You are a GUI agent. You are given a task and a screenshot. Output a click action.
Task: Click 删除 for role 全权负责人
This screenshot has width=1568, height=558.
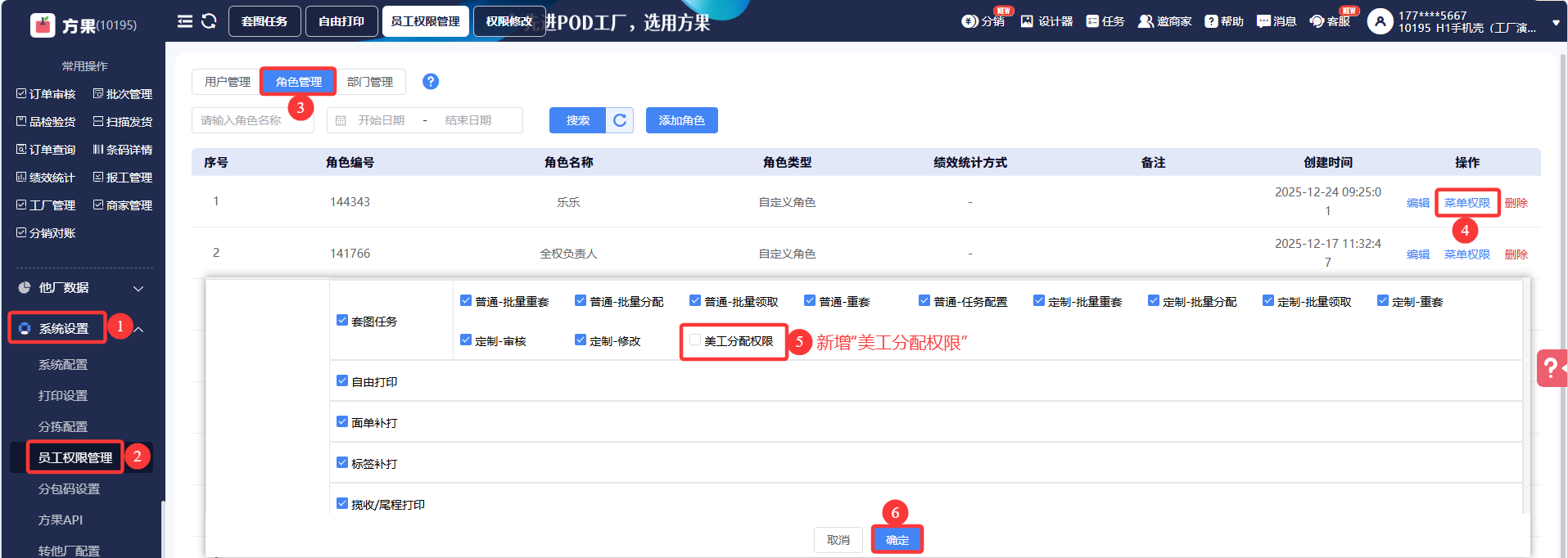coord(1516,254)
